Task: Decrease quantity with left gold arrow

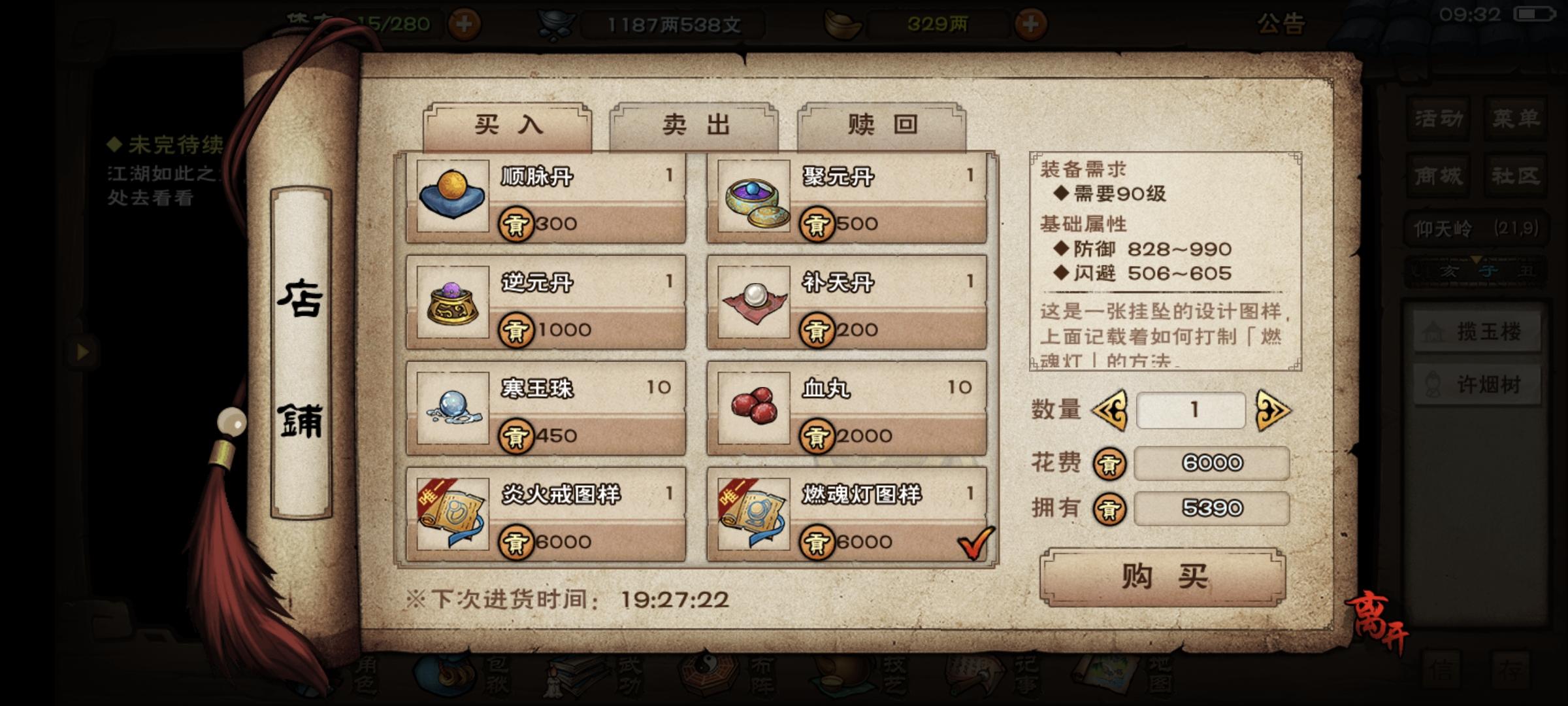Action: click(1109, 411)
